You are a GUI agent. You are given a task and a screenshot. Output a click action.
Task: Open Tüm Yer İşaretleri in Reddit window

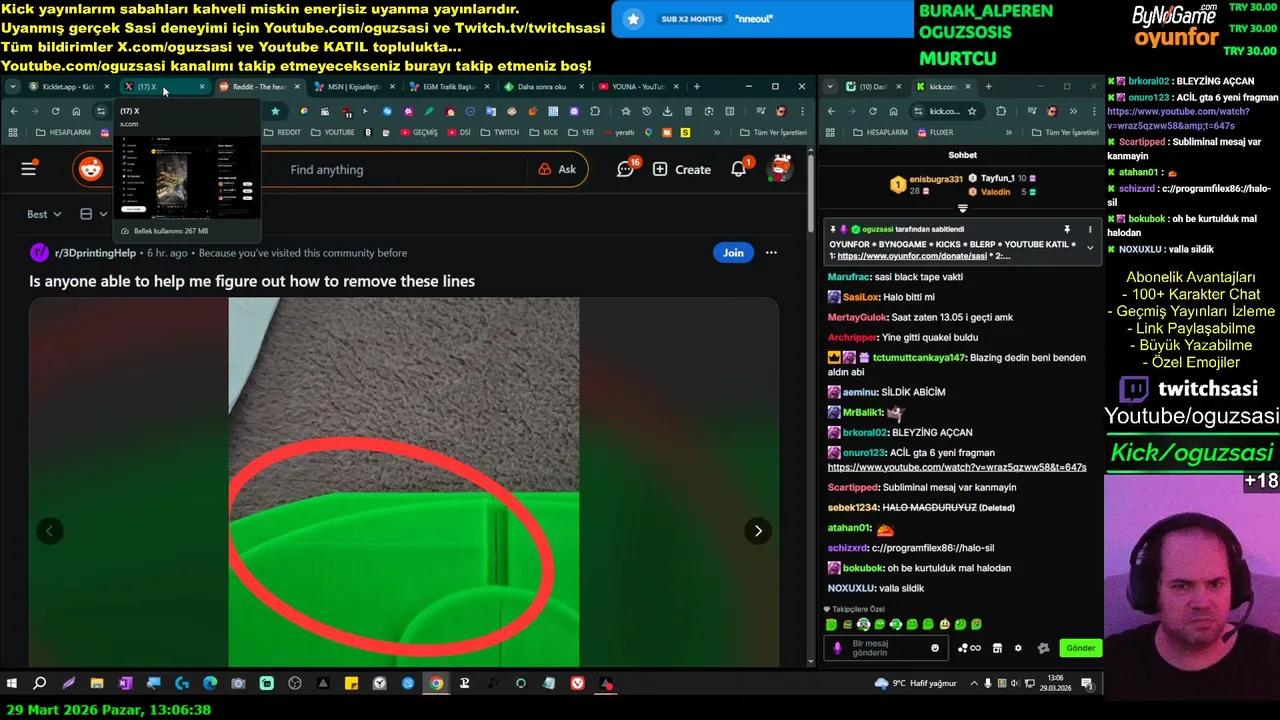[x=771, y=132]
